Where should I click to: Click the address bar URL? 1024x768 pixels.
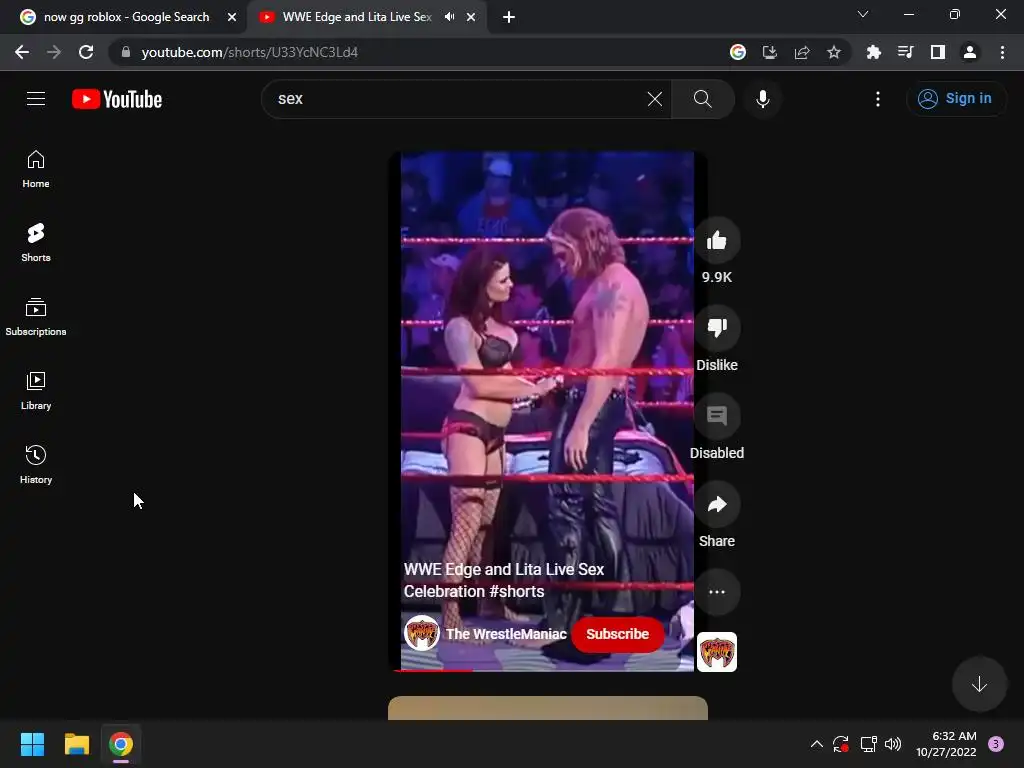pos(249,52)
